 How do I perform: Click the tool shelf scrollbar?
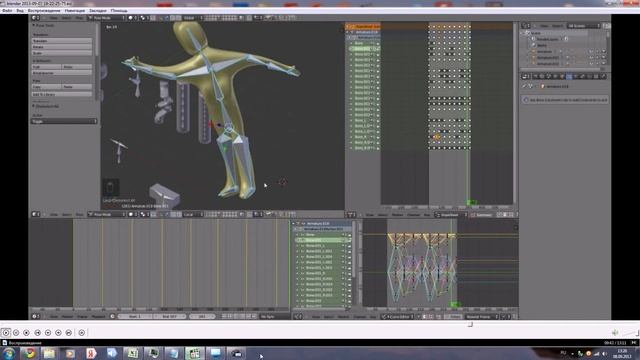pyautogui.click(x=97, y=41)
